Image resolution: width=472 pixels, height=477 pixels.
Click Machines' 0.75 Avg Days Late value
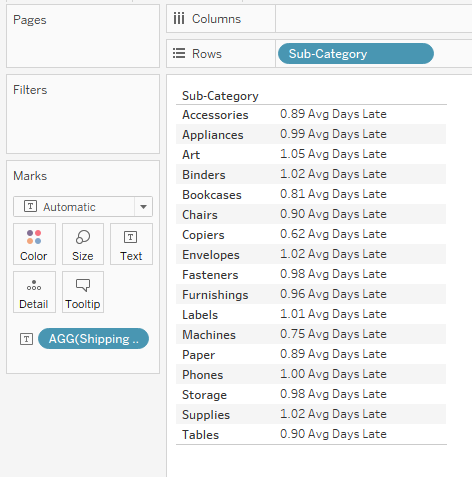click(x=333, y=334)
